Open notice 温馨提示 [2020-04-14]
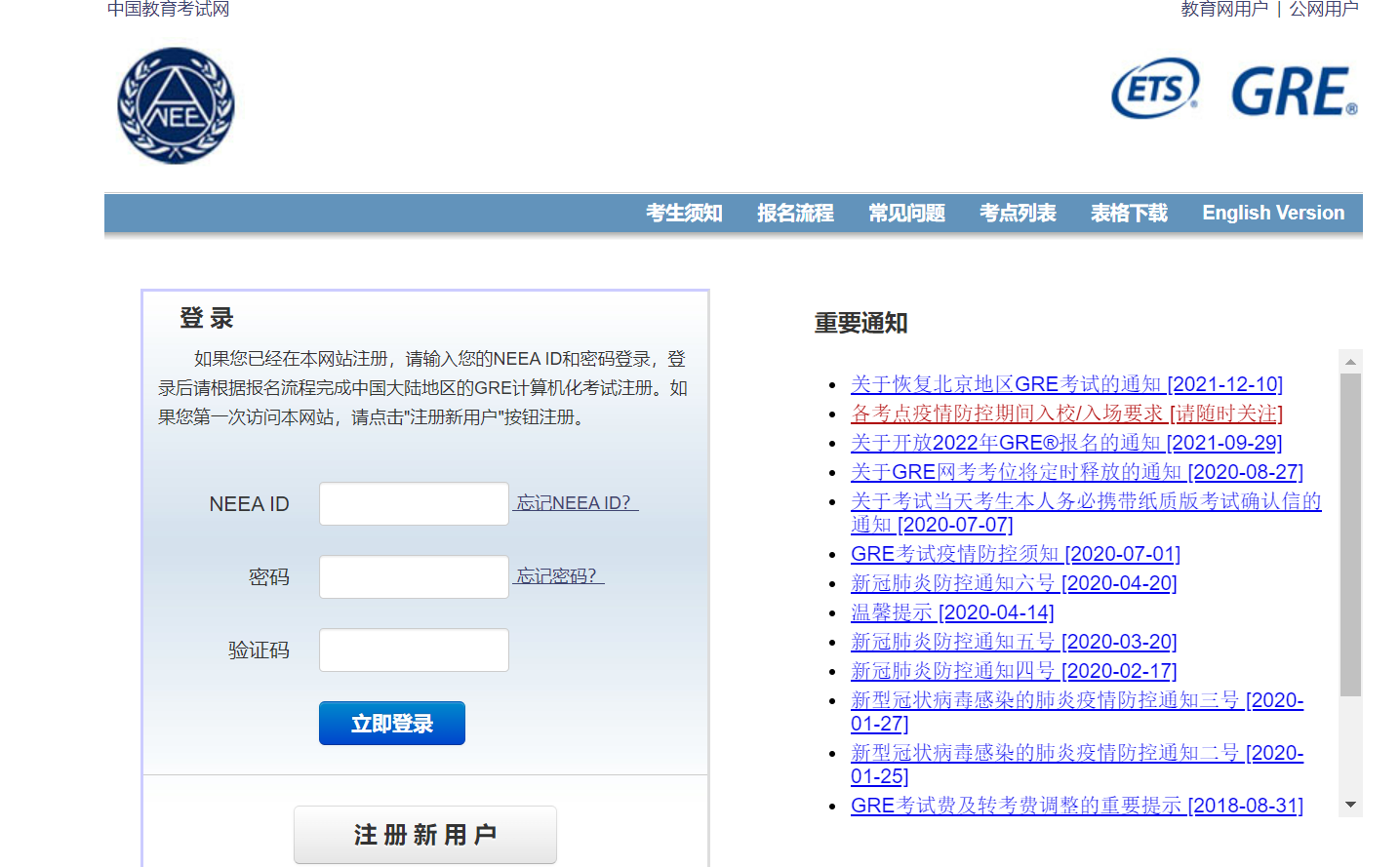The height and width of the screenshot is (867, 1400). [952, 612]
